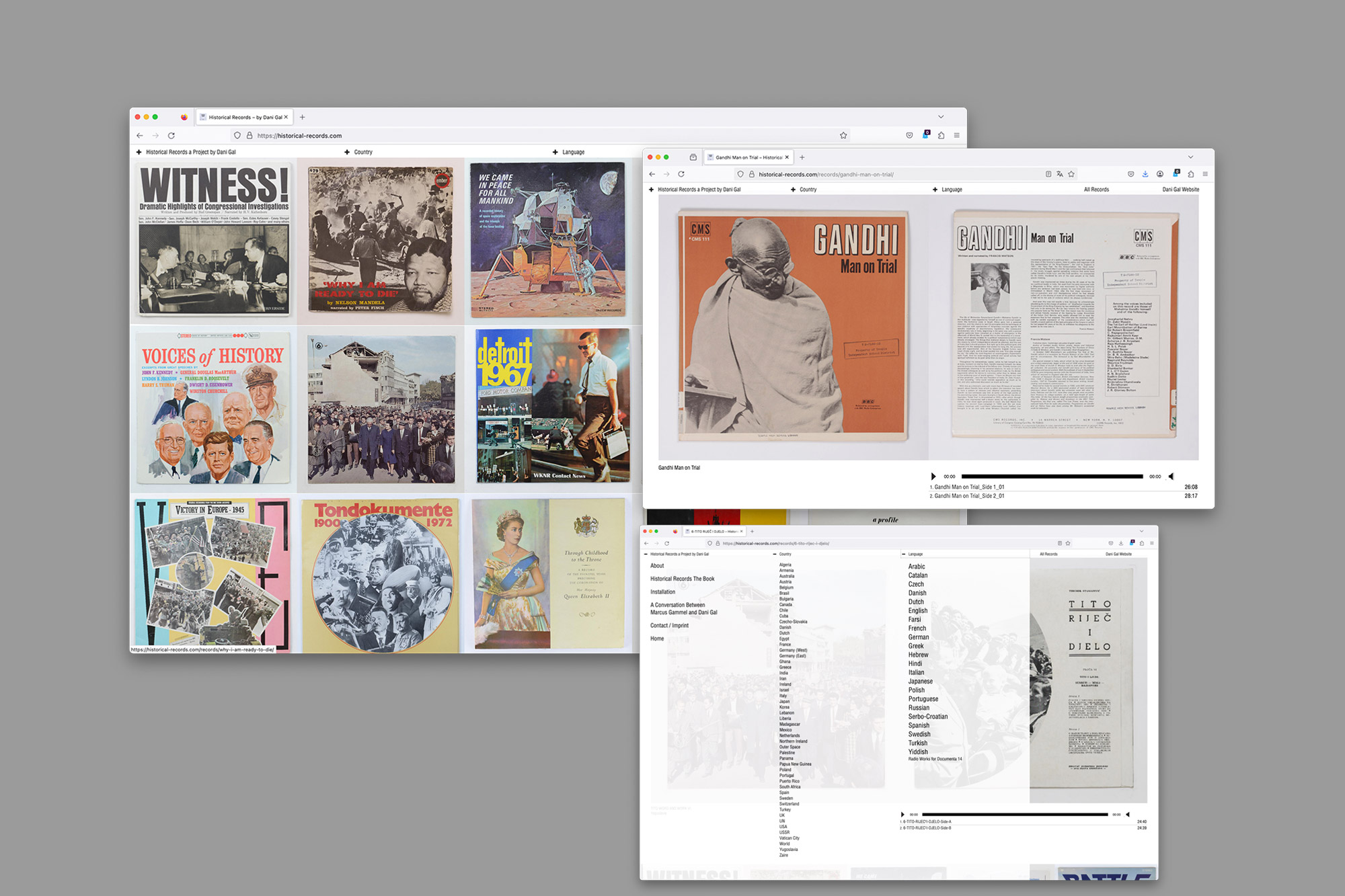Screen dimensions: 1345x896
Task: Seek on Tito window audio progress bar
Action: click(x=1015, y=815)
